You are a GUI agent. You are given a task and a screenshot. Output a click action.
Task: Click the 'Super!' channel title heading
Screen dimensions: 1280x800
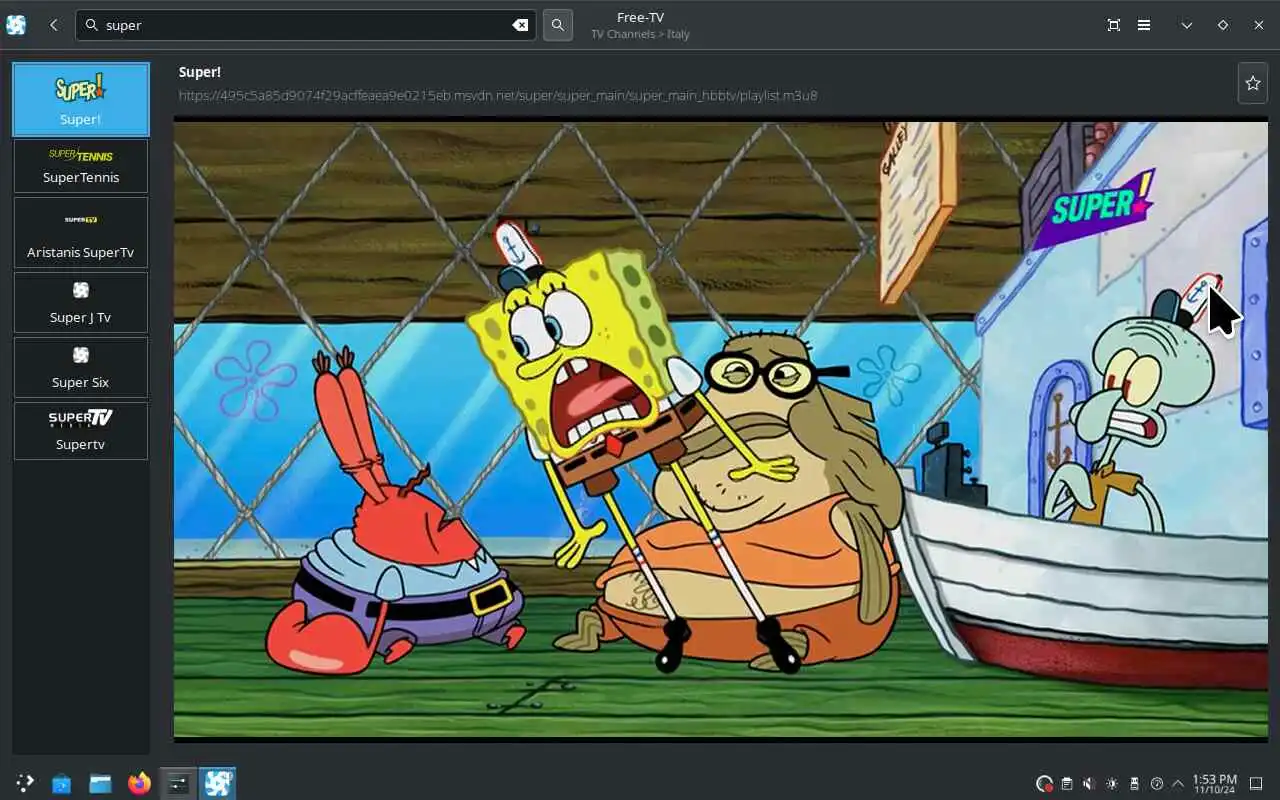click(200, 72)
